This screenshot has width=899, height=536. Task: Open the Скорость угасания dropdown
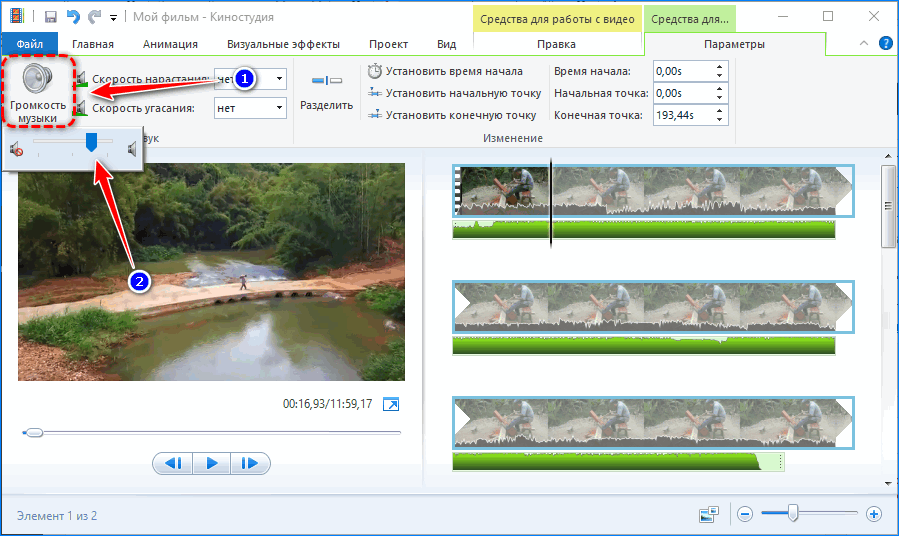(278, 107)
